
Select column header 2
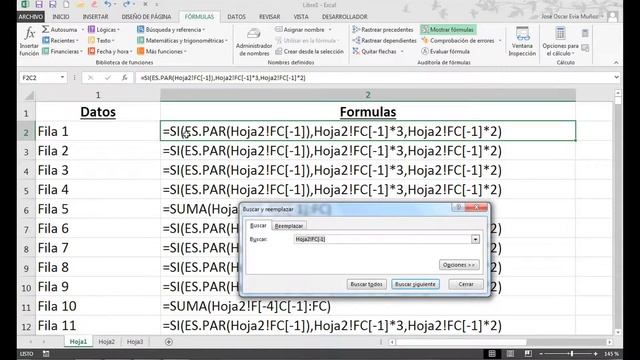[x=368, y=95]
